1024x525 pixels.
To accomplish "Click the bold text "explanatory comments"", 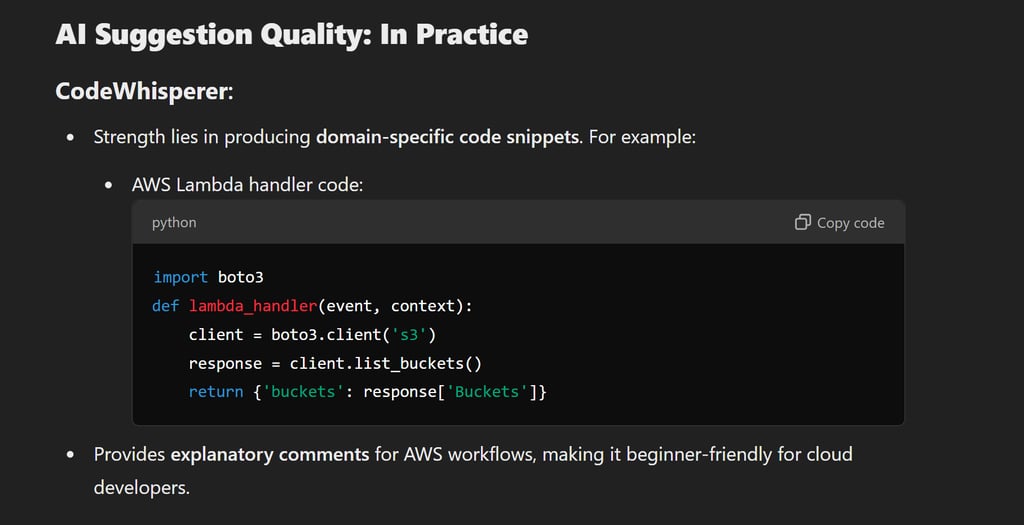I will click(x=270, y=454).
